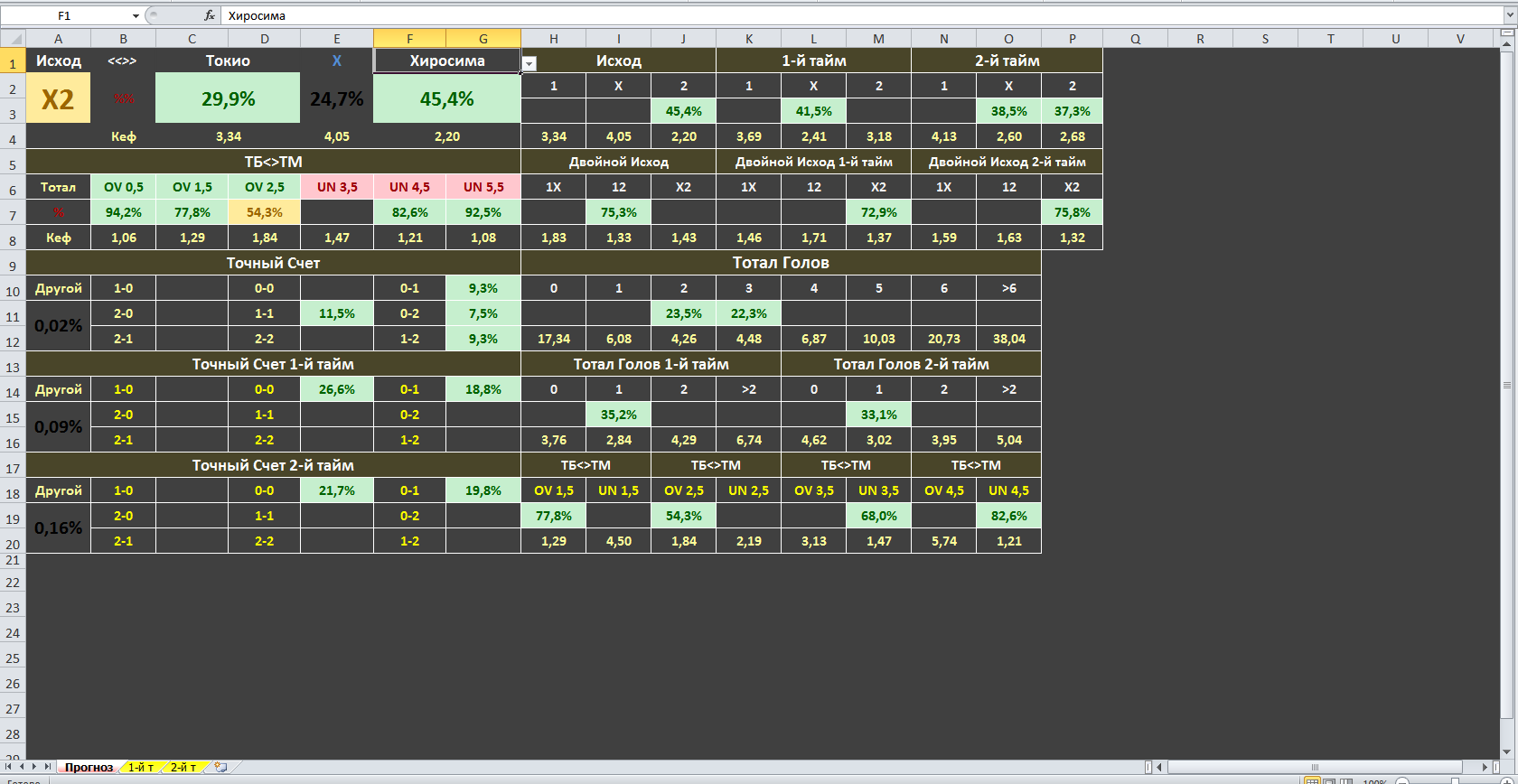Select the 72,9% cell
The width and height of the screenshot is (1518, 784).
point(879,212)
